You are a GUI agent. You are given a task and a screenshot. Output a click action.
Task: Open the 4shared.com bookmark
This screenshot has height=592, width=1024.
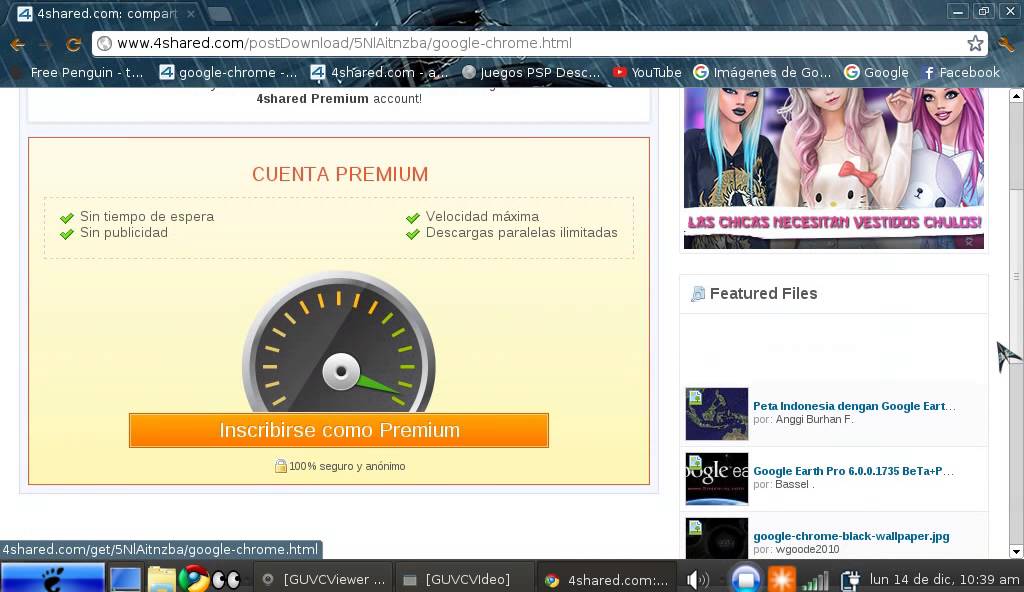(379, 73)
